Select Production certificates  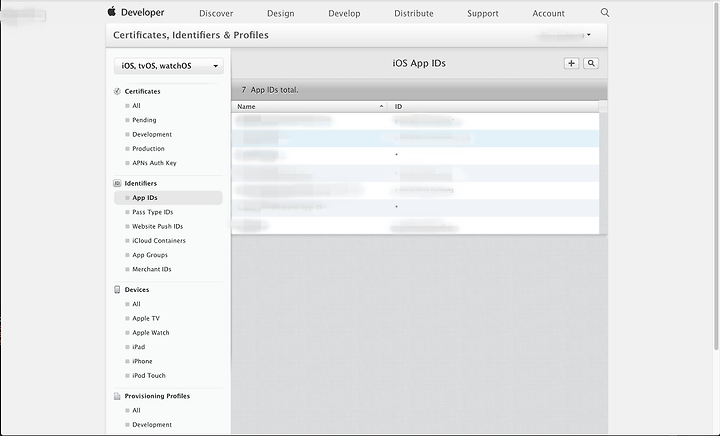(x=148, y=149)
